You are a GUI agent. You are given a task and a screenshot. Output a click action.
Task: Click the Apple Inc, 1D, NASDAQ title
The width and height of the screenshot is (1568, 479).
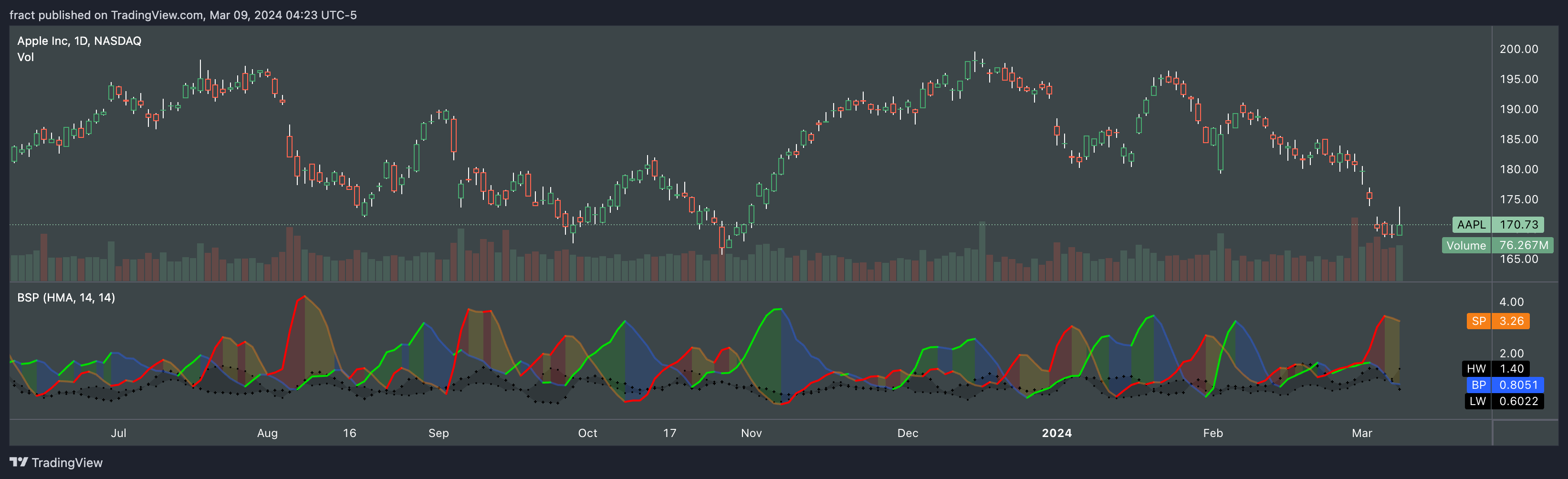click(79, 41)
